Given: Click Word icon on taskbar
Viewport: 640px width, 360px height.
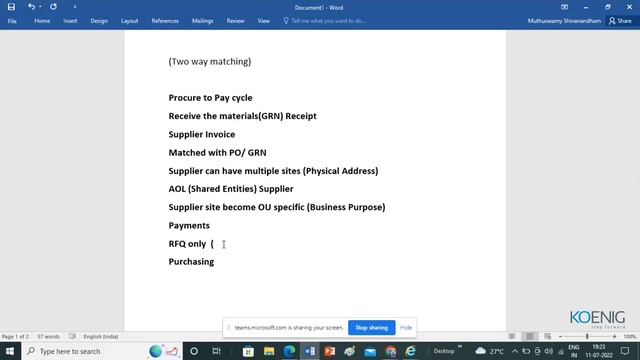Looking at the screenshot, I should (309, 351).
